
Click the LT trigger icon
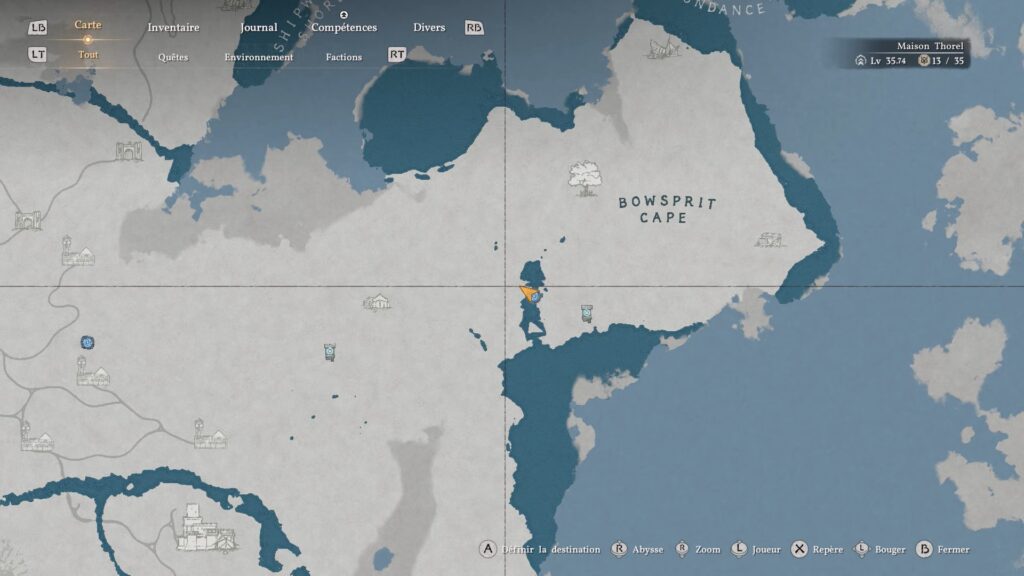point(37,55)
